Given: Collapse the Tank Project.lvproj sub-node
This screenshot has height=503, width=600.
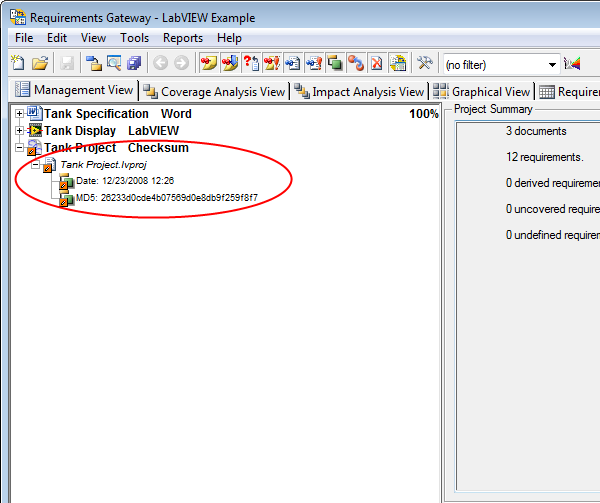Looking at the screenshot, I should (x=35, y=164).
